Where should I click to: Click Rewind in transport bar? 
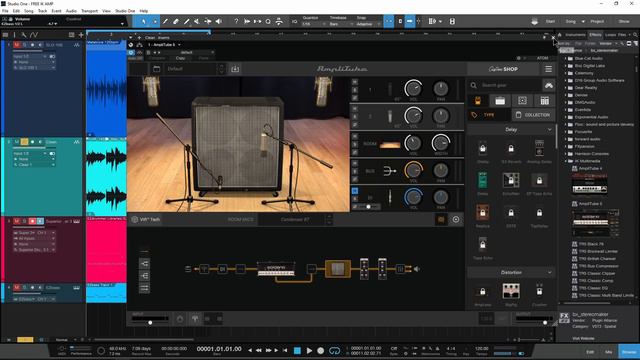[x=258, y=351]
